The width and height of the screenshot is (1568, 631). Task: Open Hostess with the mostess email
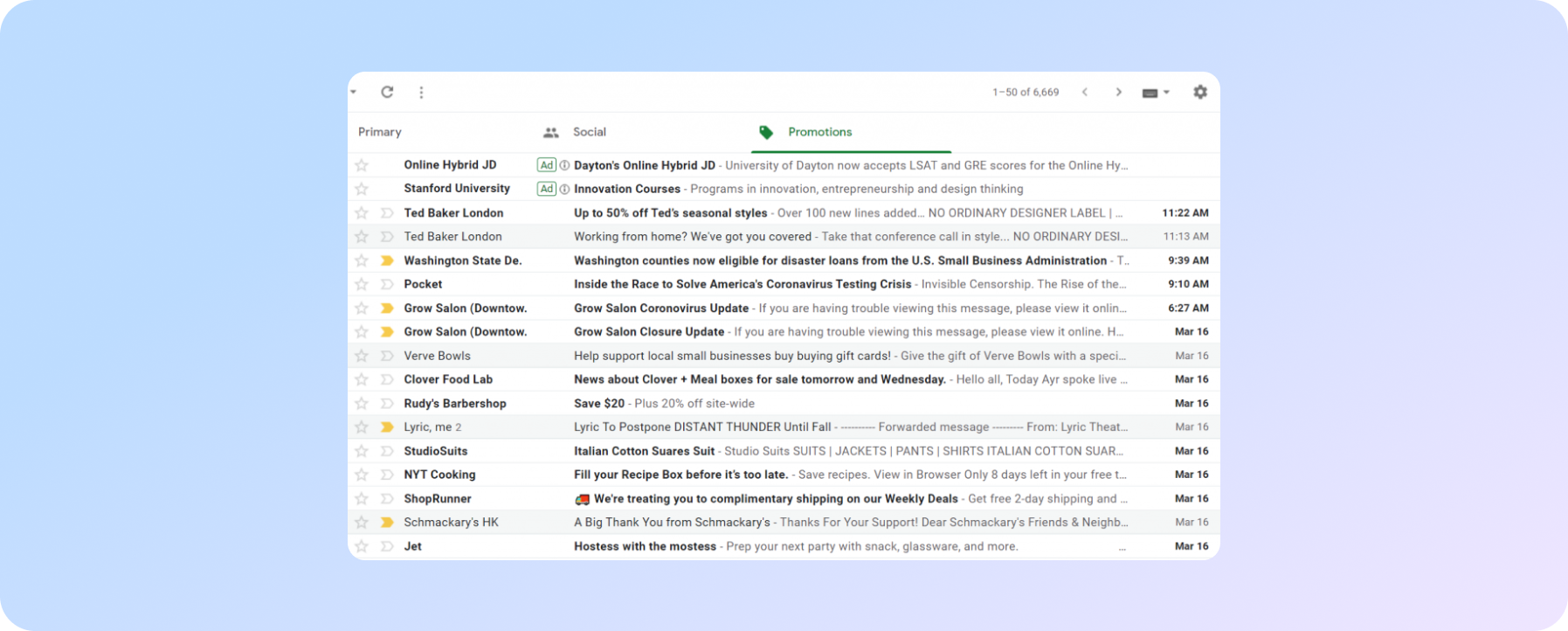784,546
